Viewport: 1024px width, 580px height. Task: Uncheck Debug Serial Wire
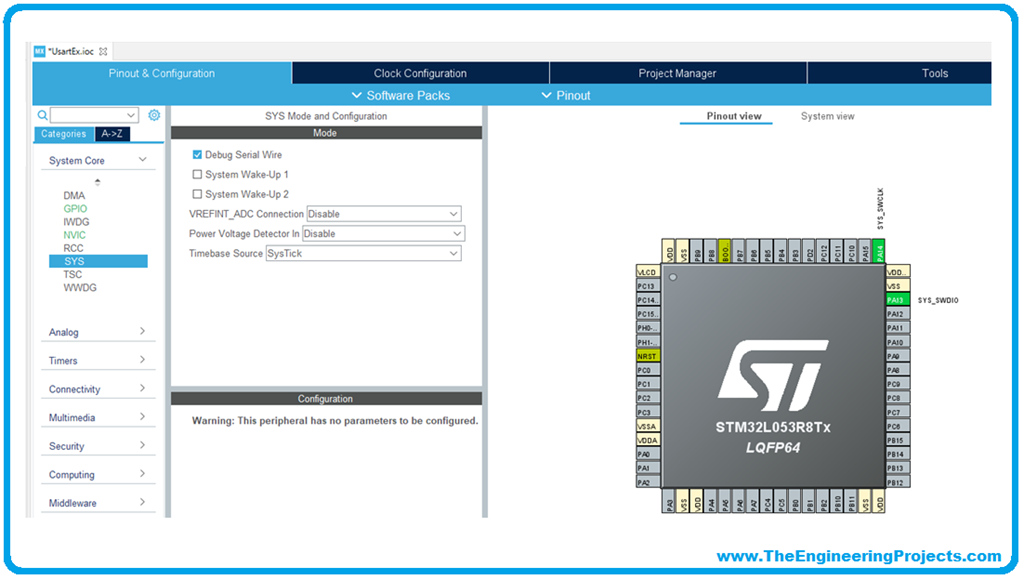(195, 155)
